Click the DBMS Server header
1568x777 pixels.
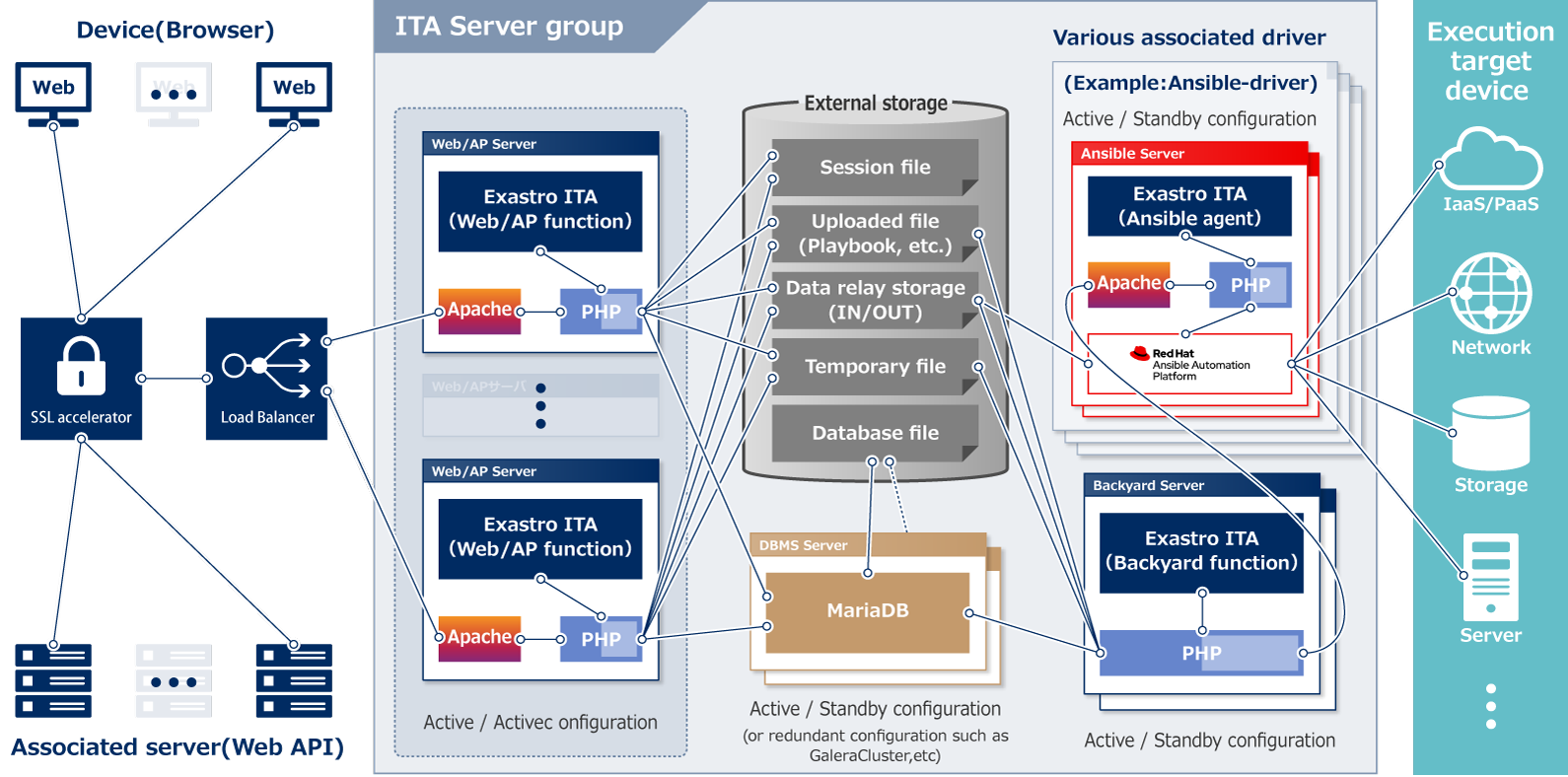[x=868, y=545]
